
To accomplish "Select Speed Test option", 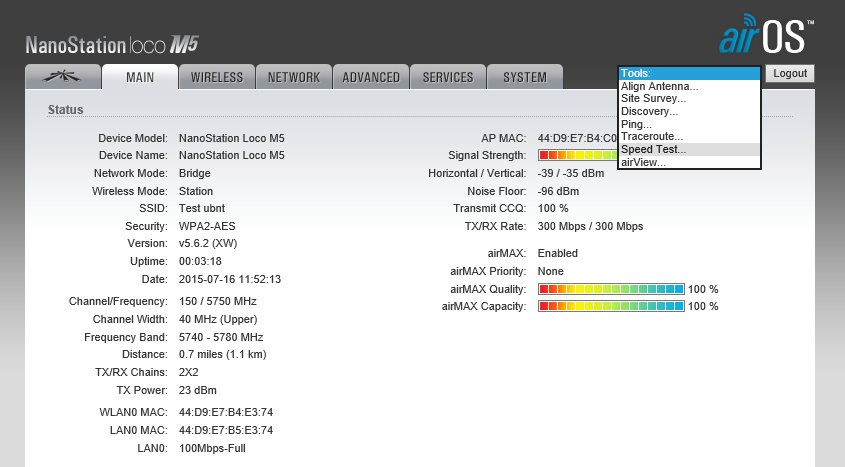I will pyautogui.click(x=654, y=149).
